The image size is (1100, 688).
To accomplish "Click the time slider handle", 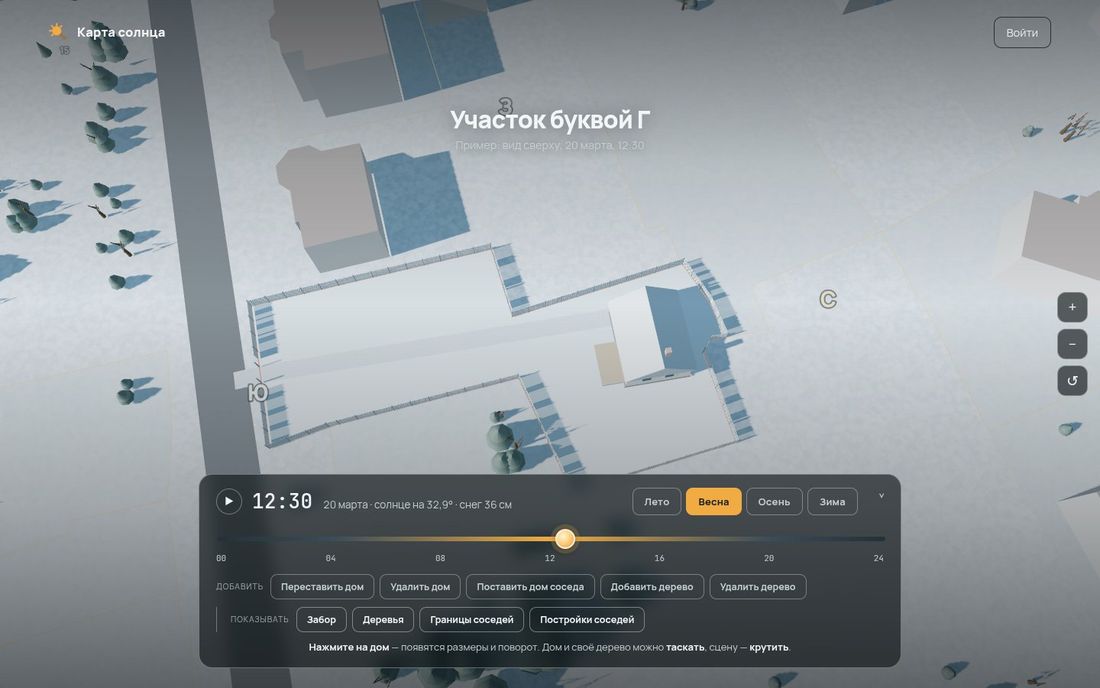I will click(x=565, y=539).
